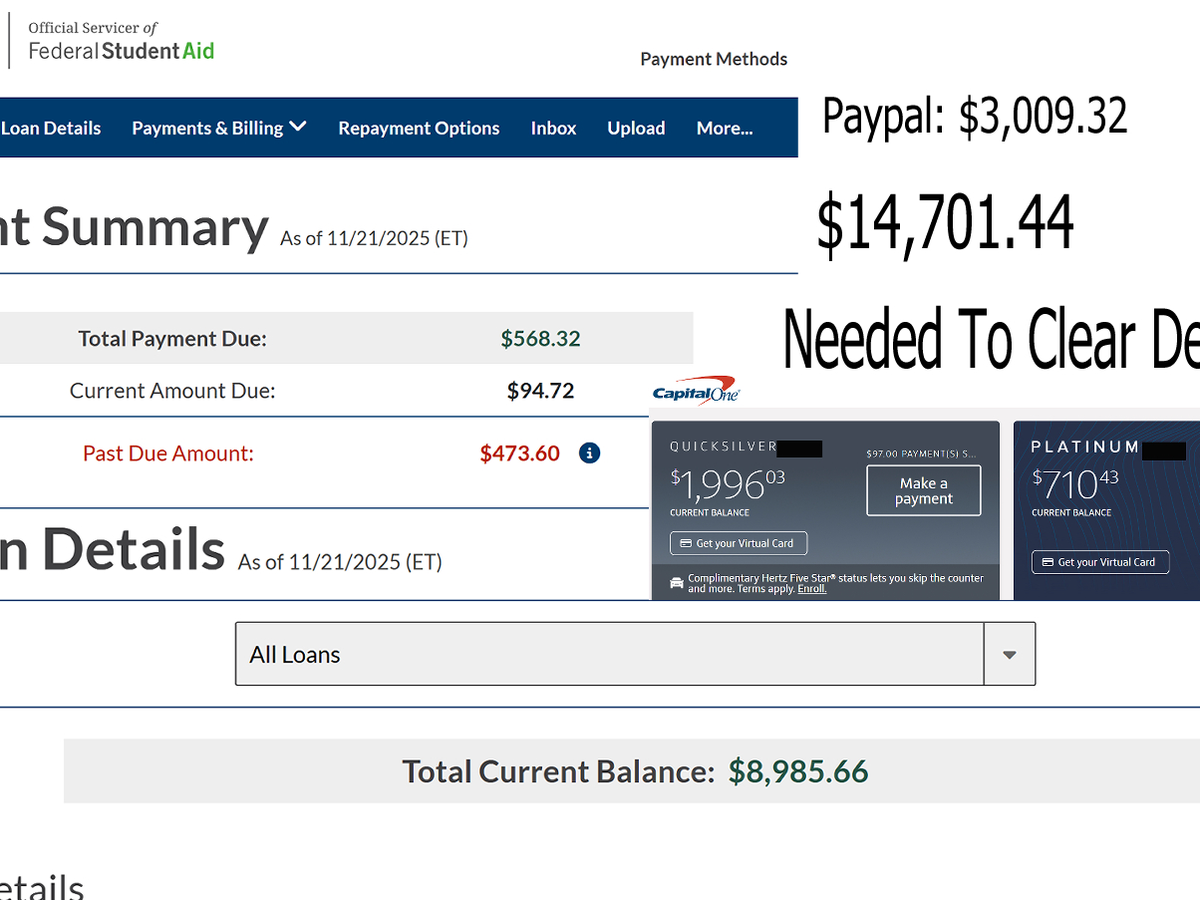Click the Payment Methods link
The width and height of the screenshot is (1200, 900).
click(713, 59)
